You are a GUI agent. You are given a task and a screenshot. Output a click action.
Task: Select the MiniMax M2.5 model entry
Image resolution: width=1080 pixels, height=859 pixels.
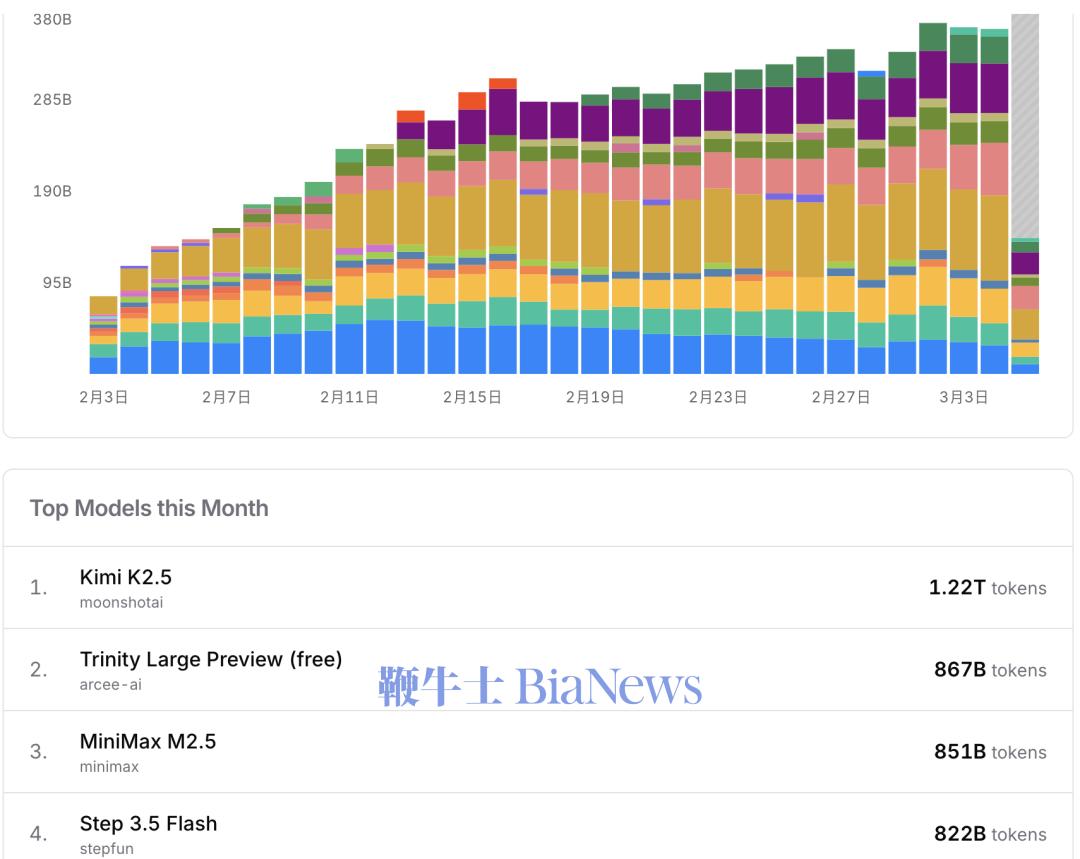point(147,741)
